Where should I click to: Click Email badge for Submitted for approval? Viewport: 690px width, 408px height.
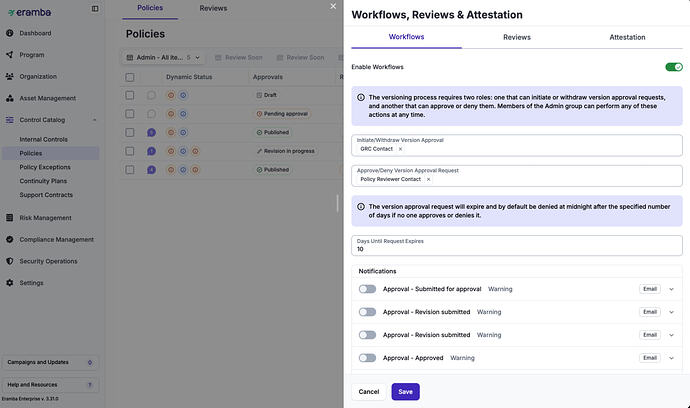tap(650, 289)
